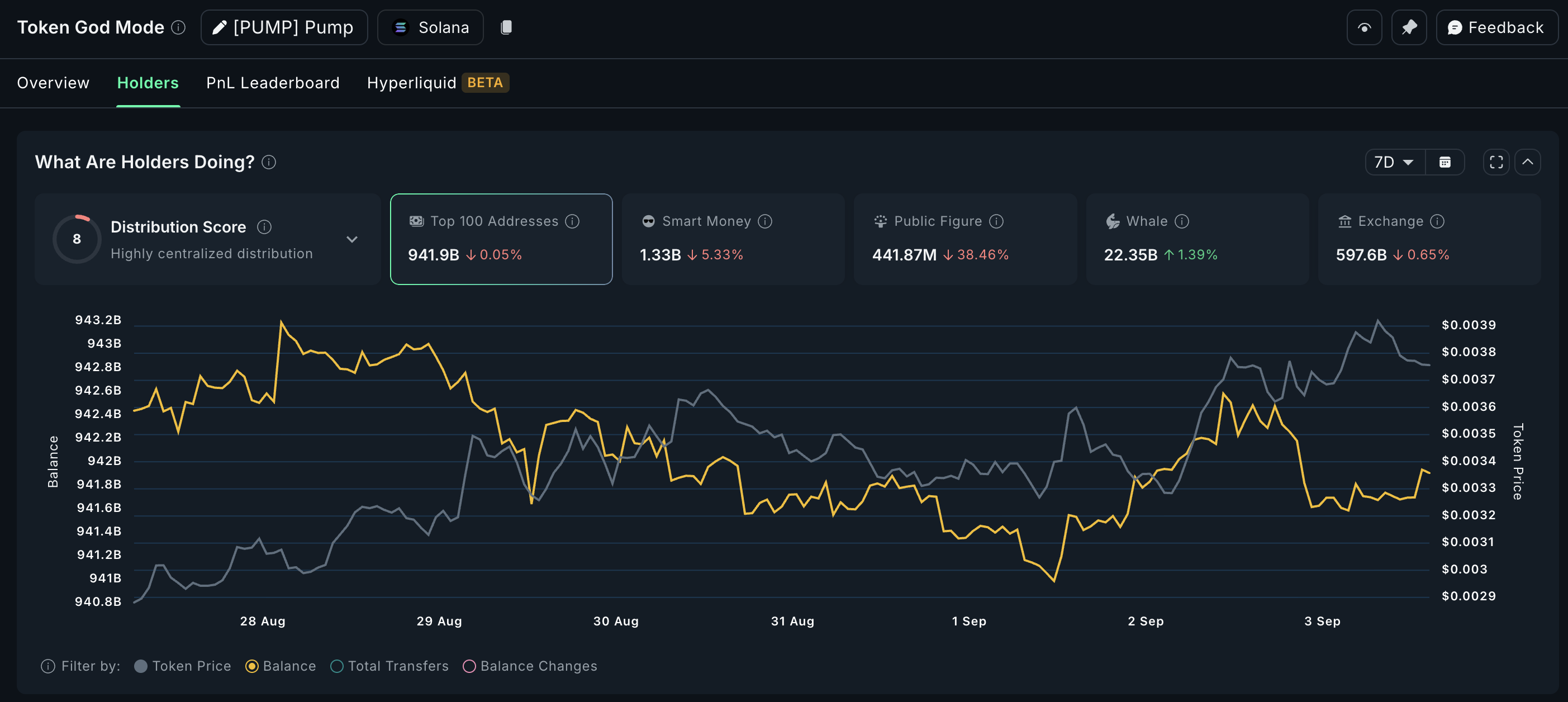
Task: Select the Total Transfers filter radio
Action: [336, 666]
